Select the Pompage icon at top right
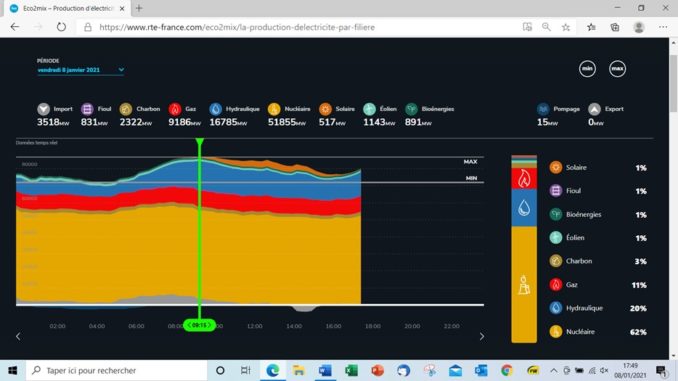Image resolution: width=678 pixels, height=381 pixels. 543,109
